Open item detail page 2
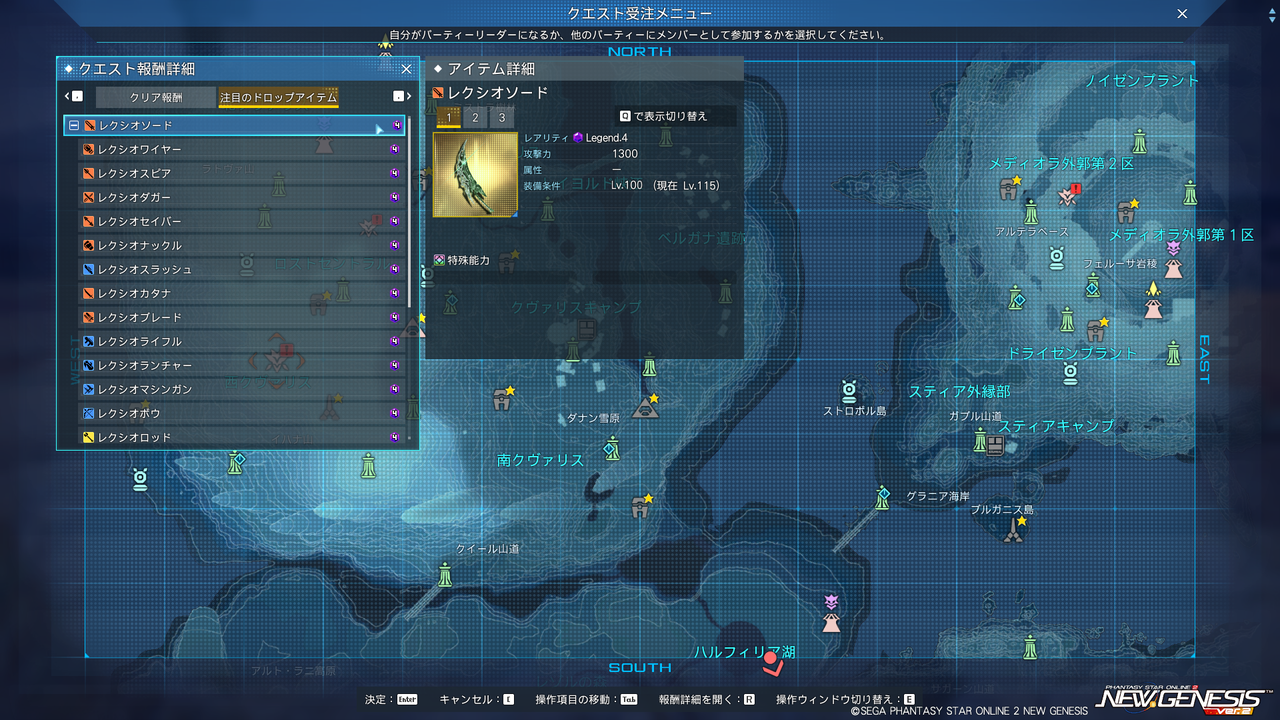Image resolution: width=1280 pixels, height=720 pixels. [x=475, y=118]
